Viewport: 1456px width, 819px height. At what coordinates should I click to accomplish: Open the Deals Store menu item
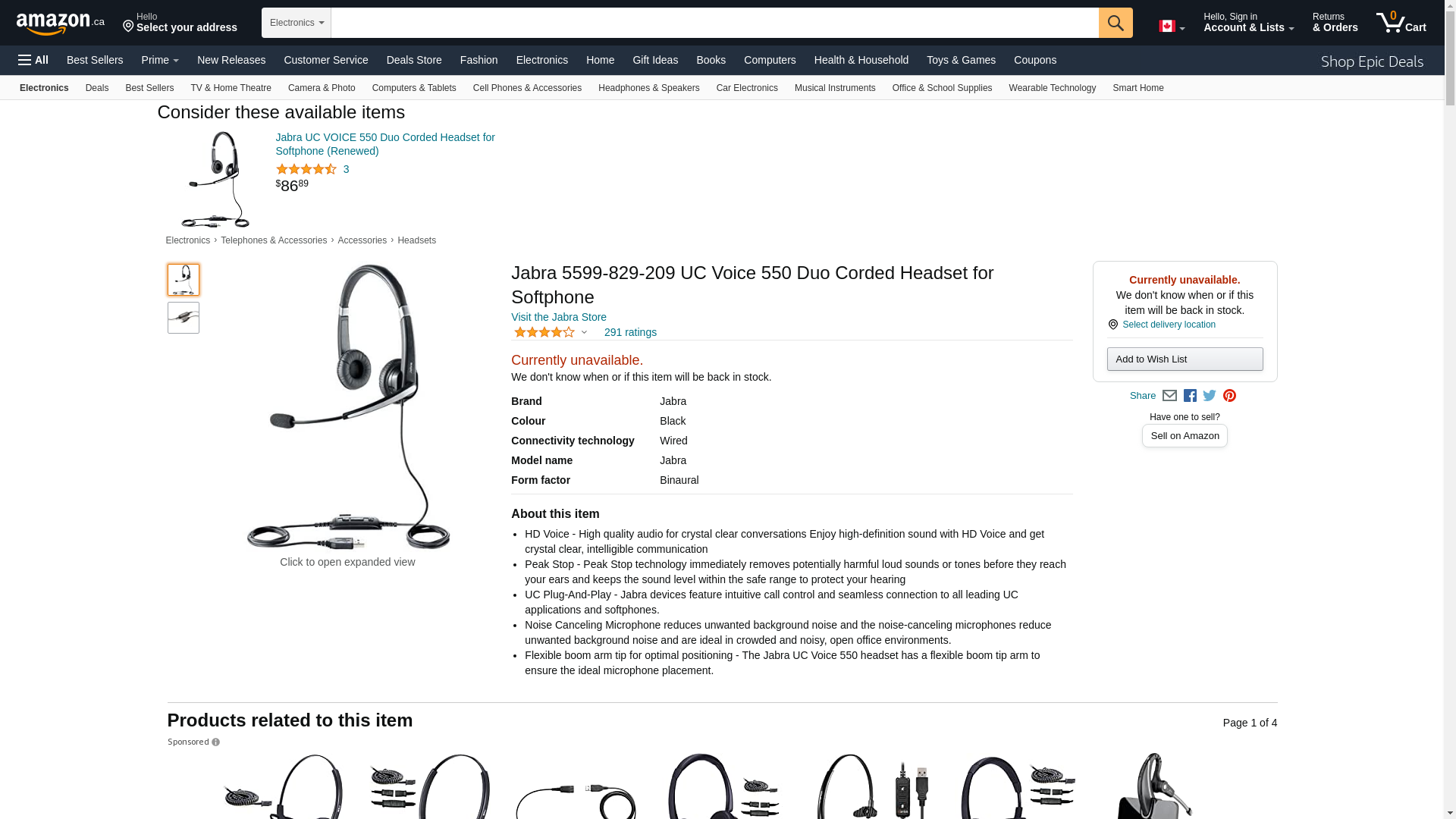414,60
